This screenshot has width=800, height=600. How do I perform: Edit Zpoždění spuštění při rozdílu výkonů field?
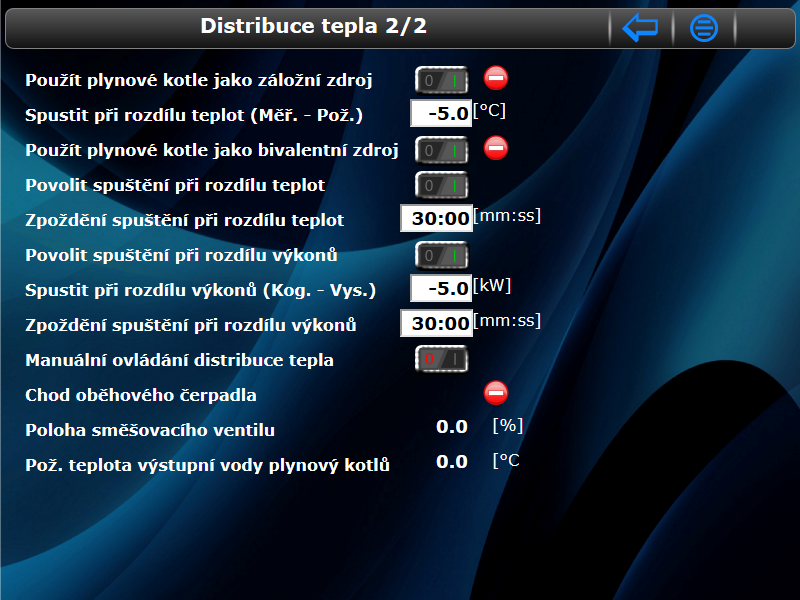[x=436, y=323]
